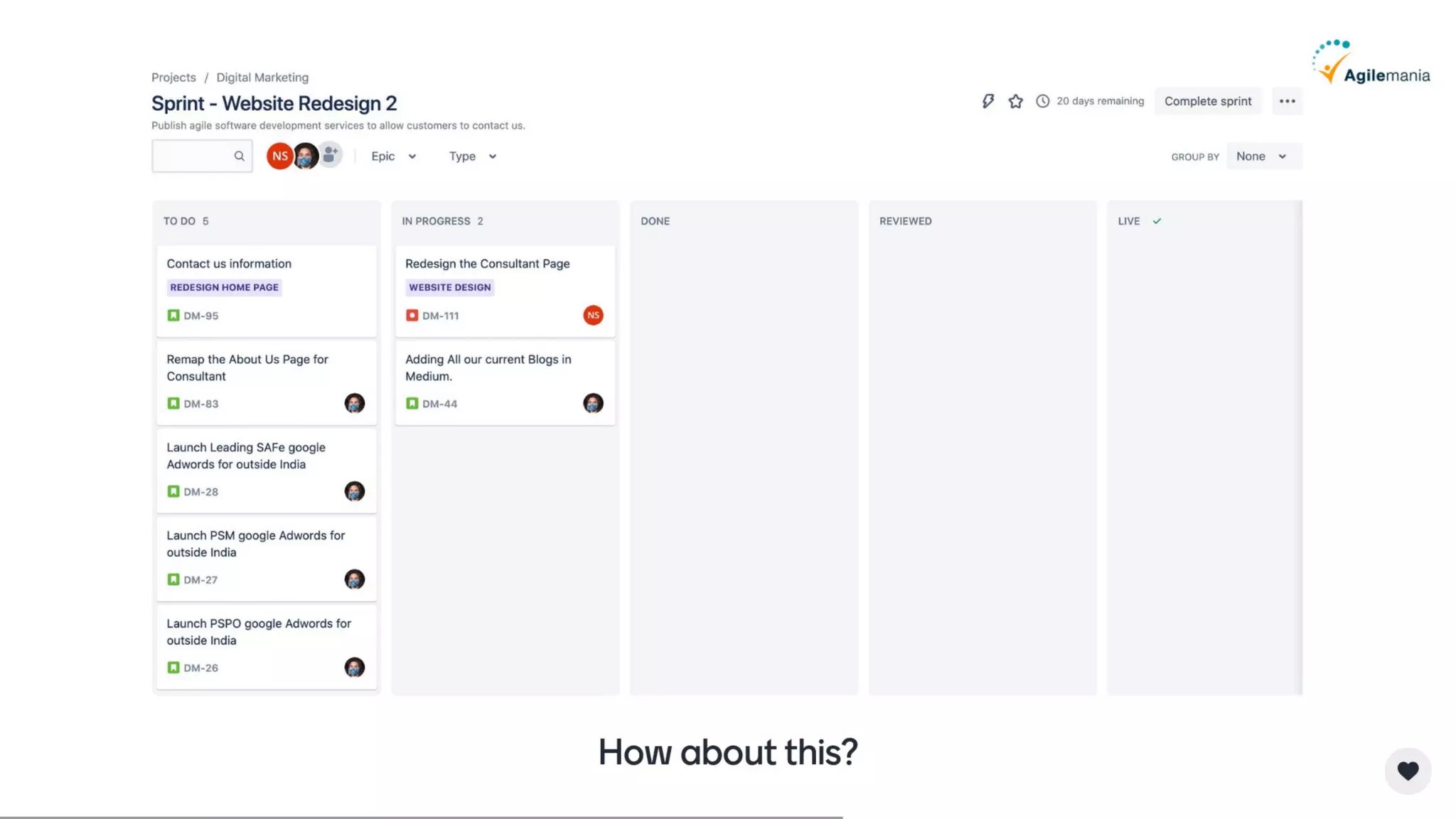Click the REVIEWED column header
1456x819 pixels.
pyautogui.click(x=905, y=221)
